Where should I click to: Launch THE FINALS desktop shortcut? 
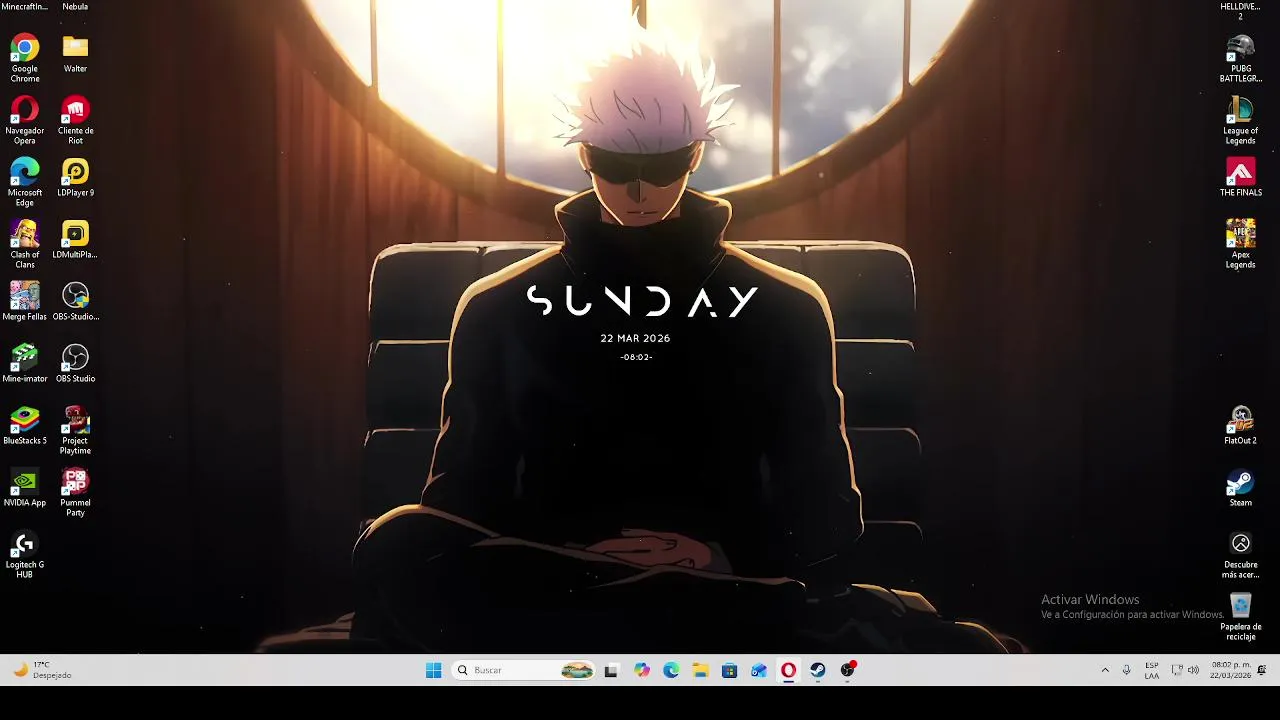[1240, 176]
